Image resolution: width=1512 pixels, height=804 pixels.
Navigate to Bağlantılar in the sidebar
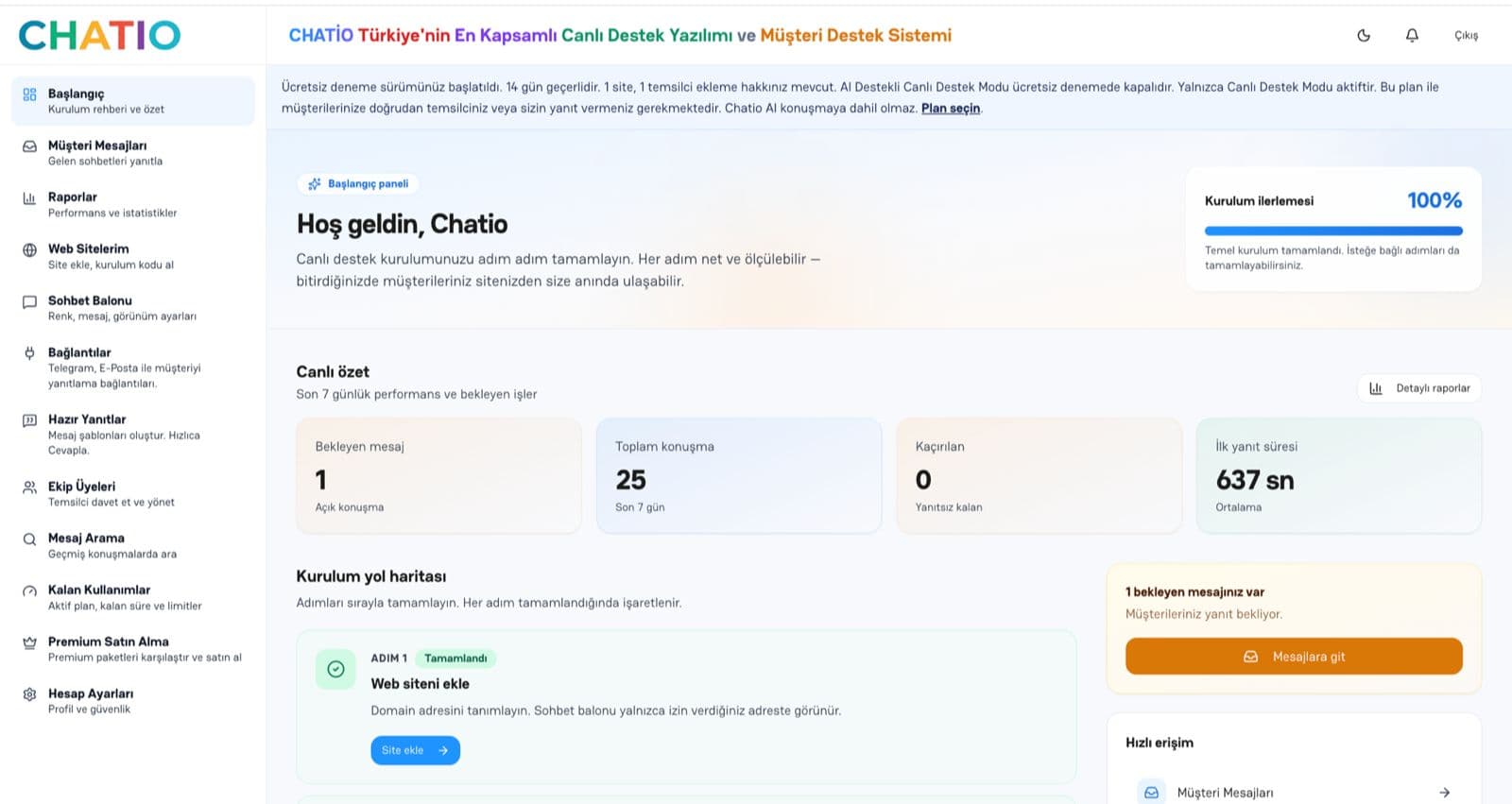(133, 368)
